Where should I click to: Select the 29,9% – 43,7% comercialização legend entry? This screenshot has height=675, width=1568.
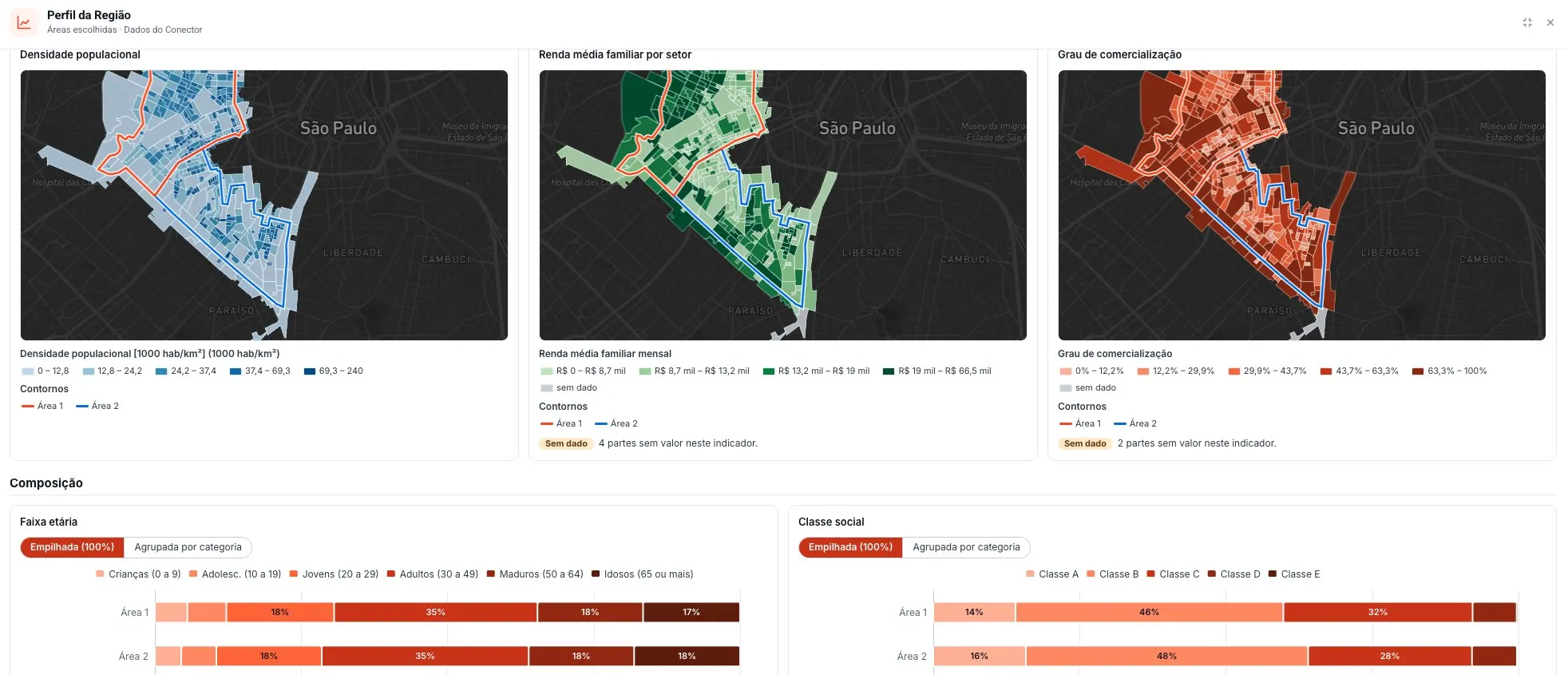pos(1268,371)
